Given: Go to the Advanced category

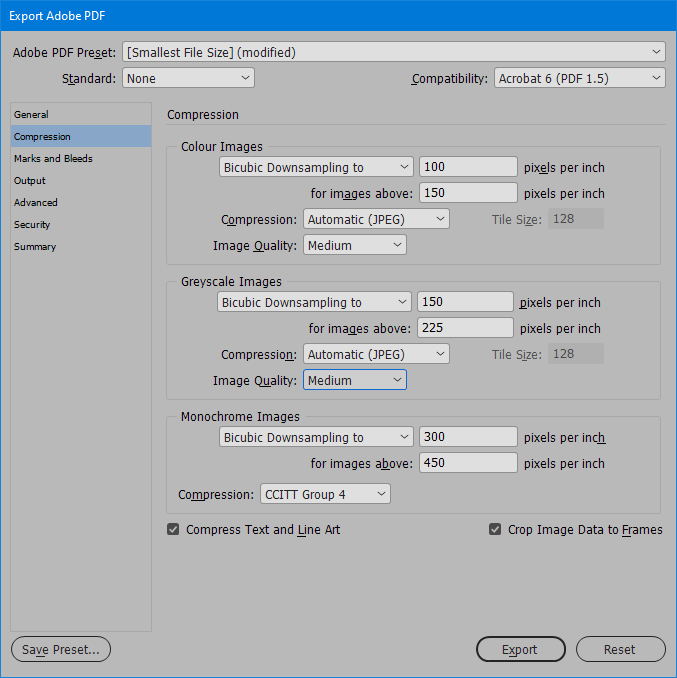Looking at the screenshot, I should coord(81,203).
